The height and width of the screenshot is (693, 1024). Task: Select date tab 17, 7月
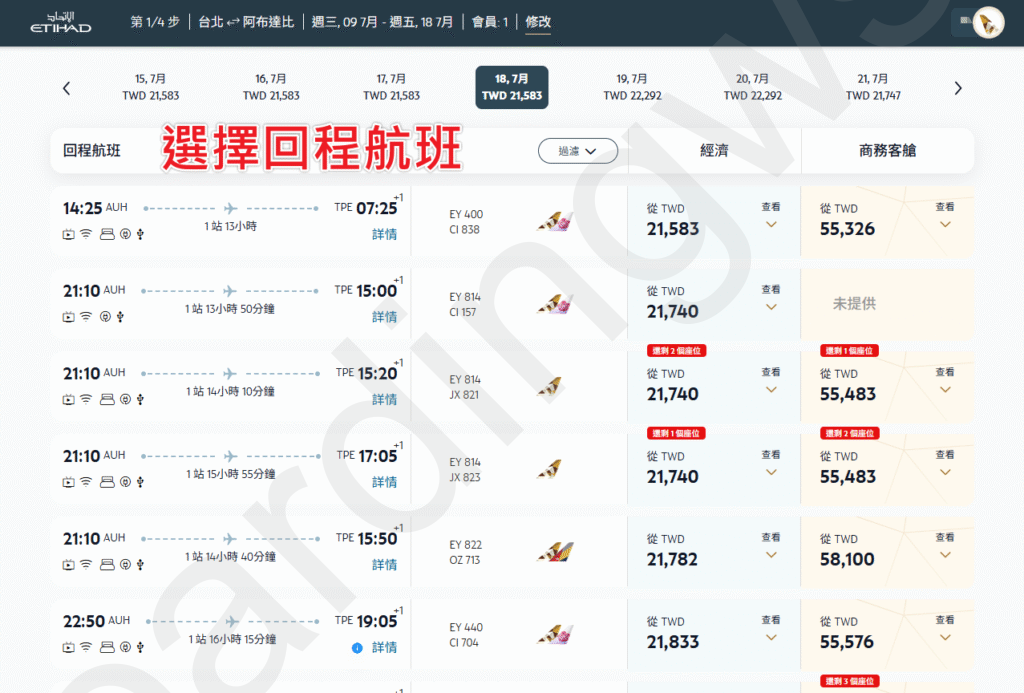tap(391, 87)
